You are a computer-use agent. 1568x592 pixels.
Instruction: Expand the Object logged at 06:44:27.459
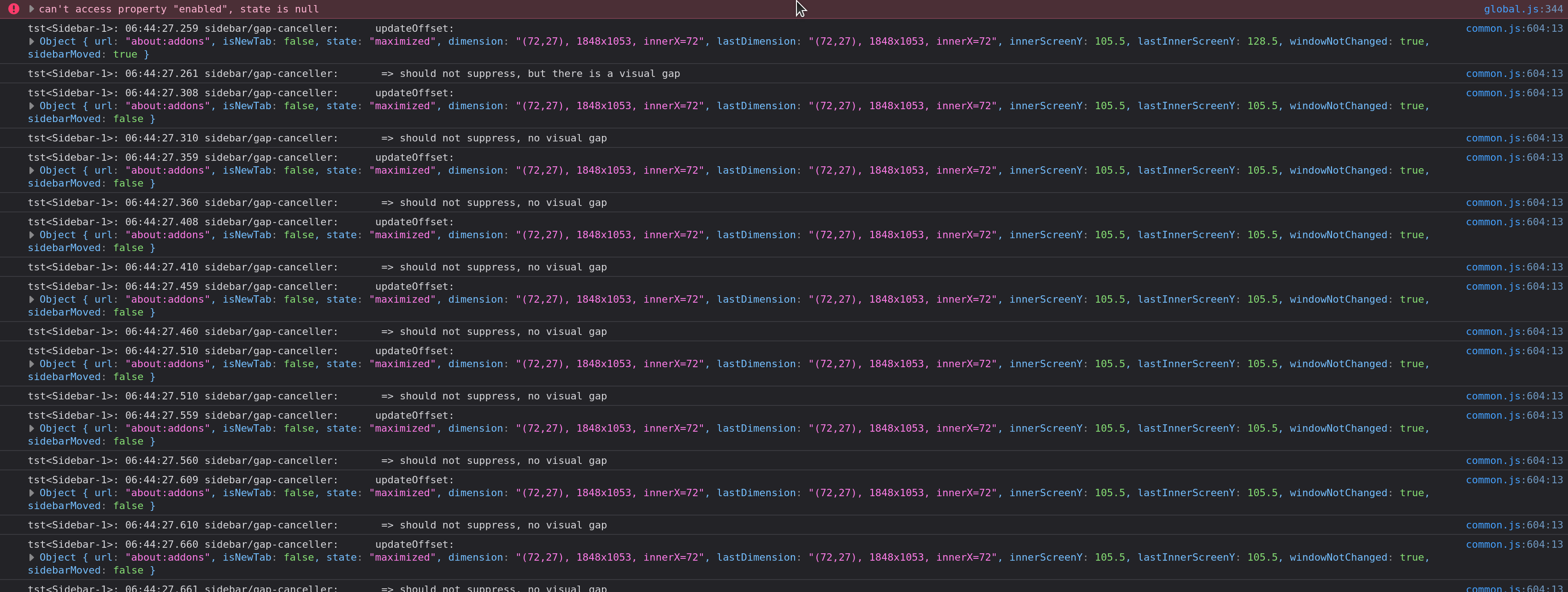pos(32,299)
